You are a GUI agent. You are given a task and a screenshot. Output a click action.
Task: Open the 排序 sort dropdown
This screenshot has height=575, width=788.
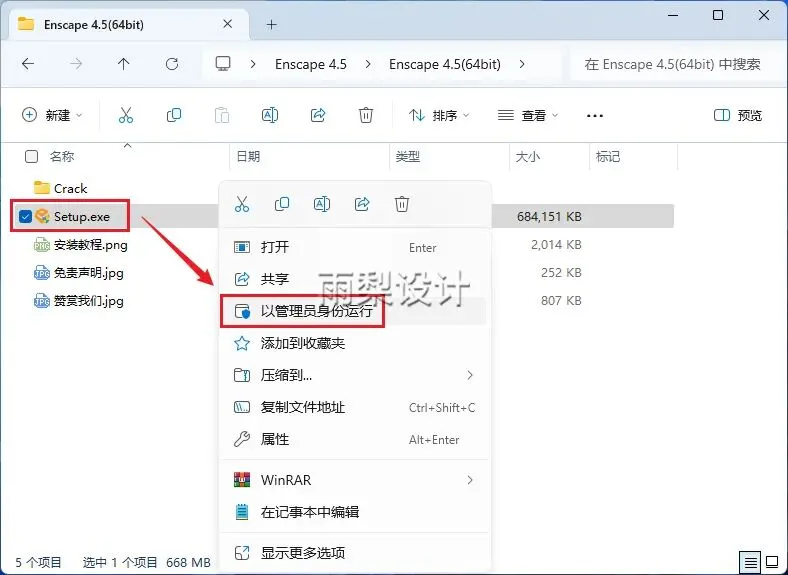(439, 115)
